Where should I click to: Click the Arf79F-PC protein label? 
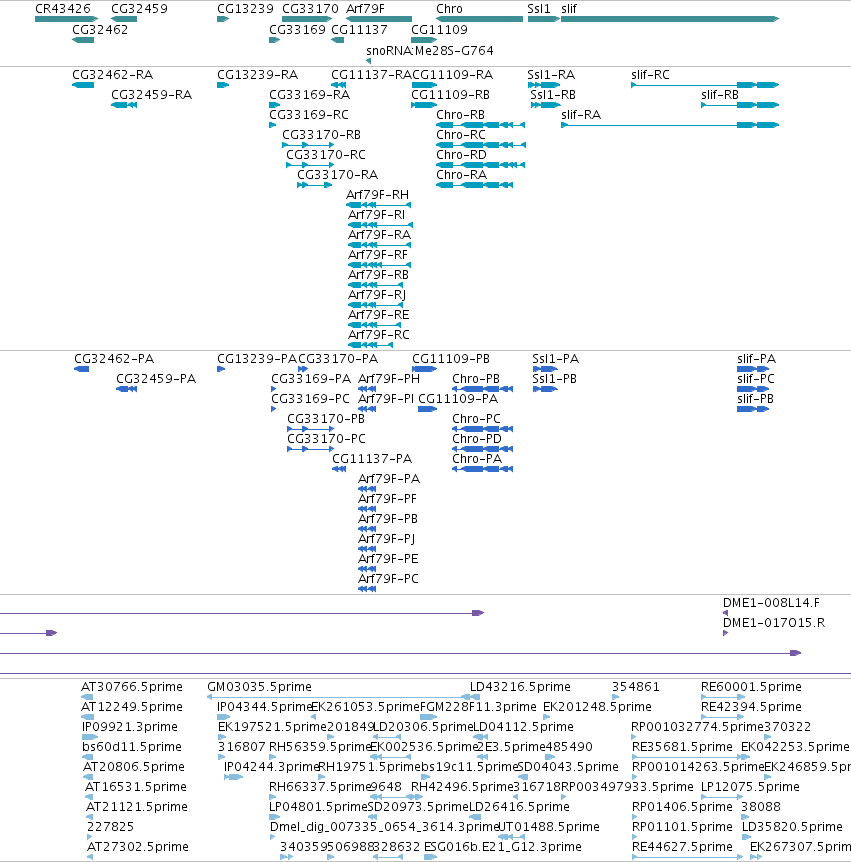[x=388, y=579]
